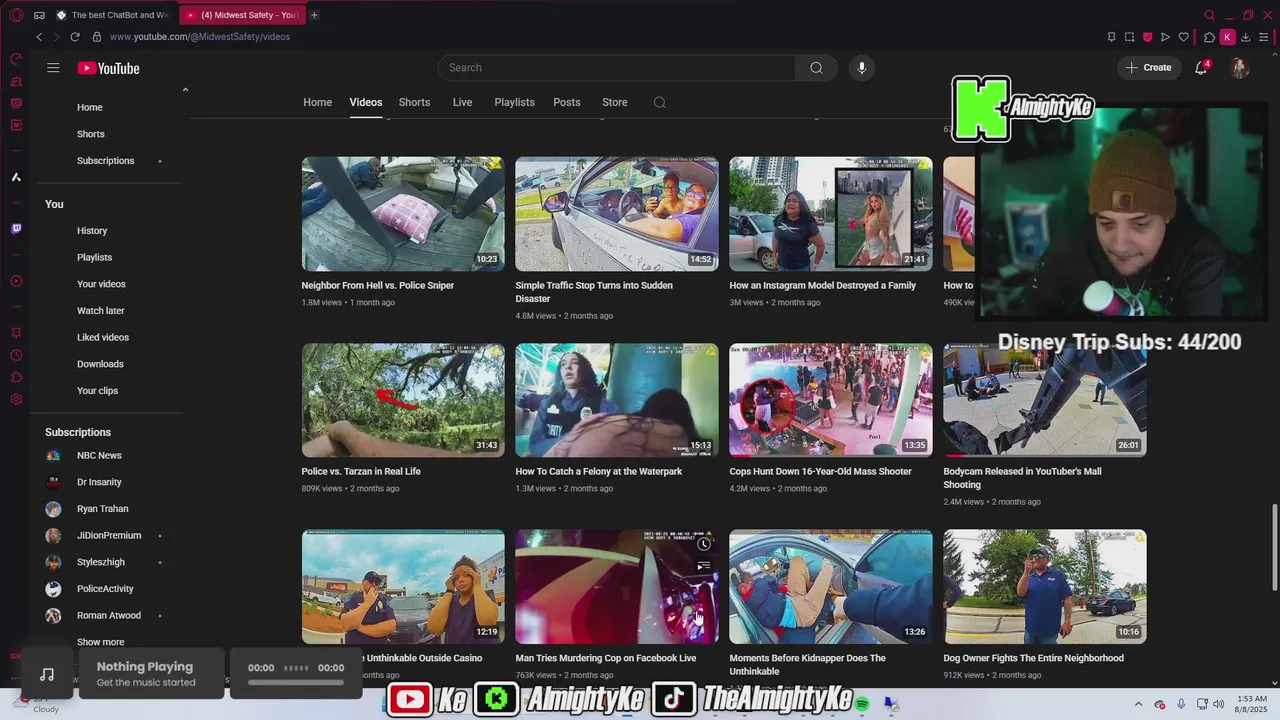The image size is (1280, 720).
Task: Click the search magnifier button
Action: pyautogui.click(x=816, y=68)
